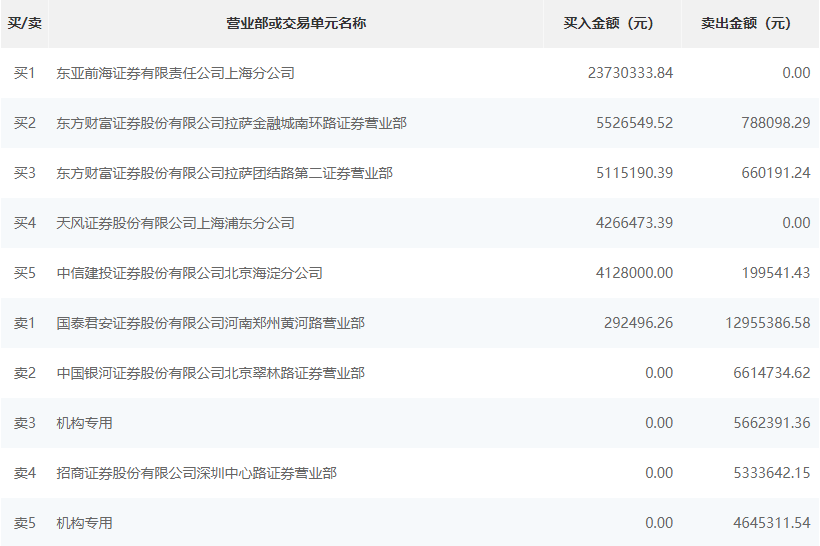
Task: Select 机构专用 in the 卖3 row
Action: click(84, 423)
